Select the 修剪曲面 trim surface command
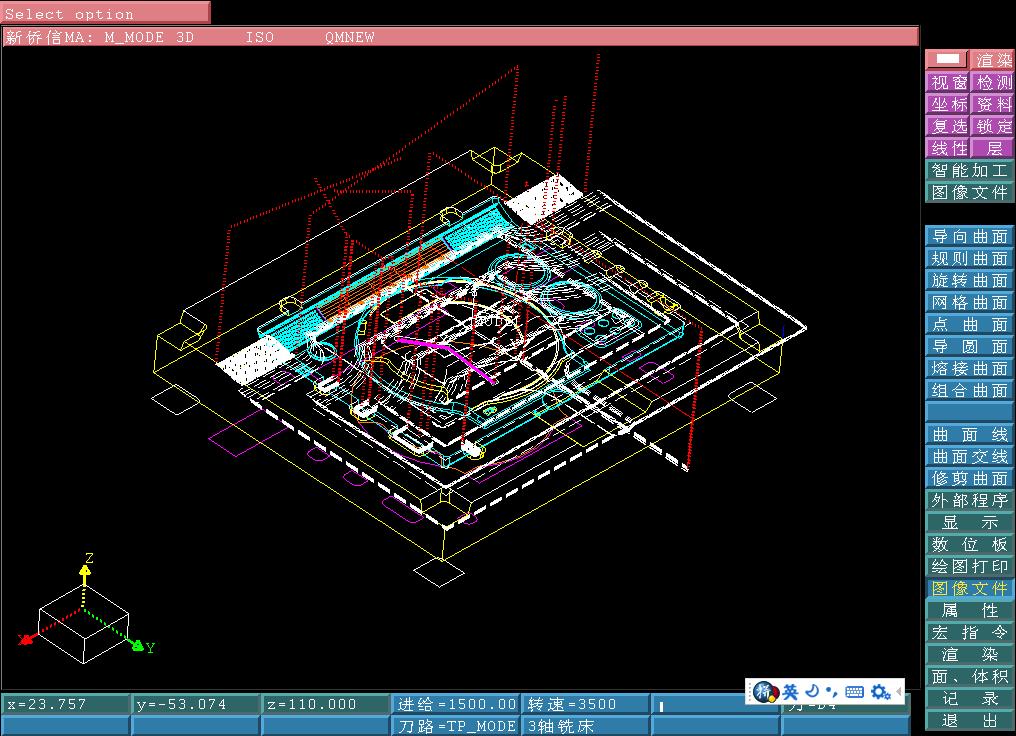Image resolution: width=1016 pixels, height=736 pixels. tap(969, 479)
